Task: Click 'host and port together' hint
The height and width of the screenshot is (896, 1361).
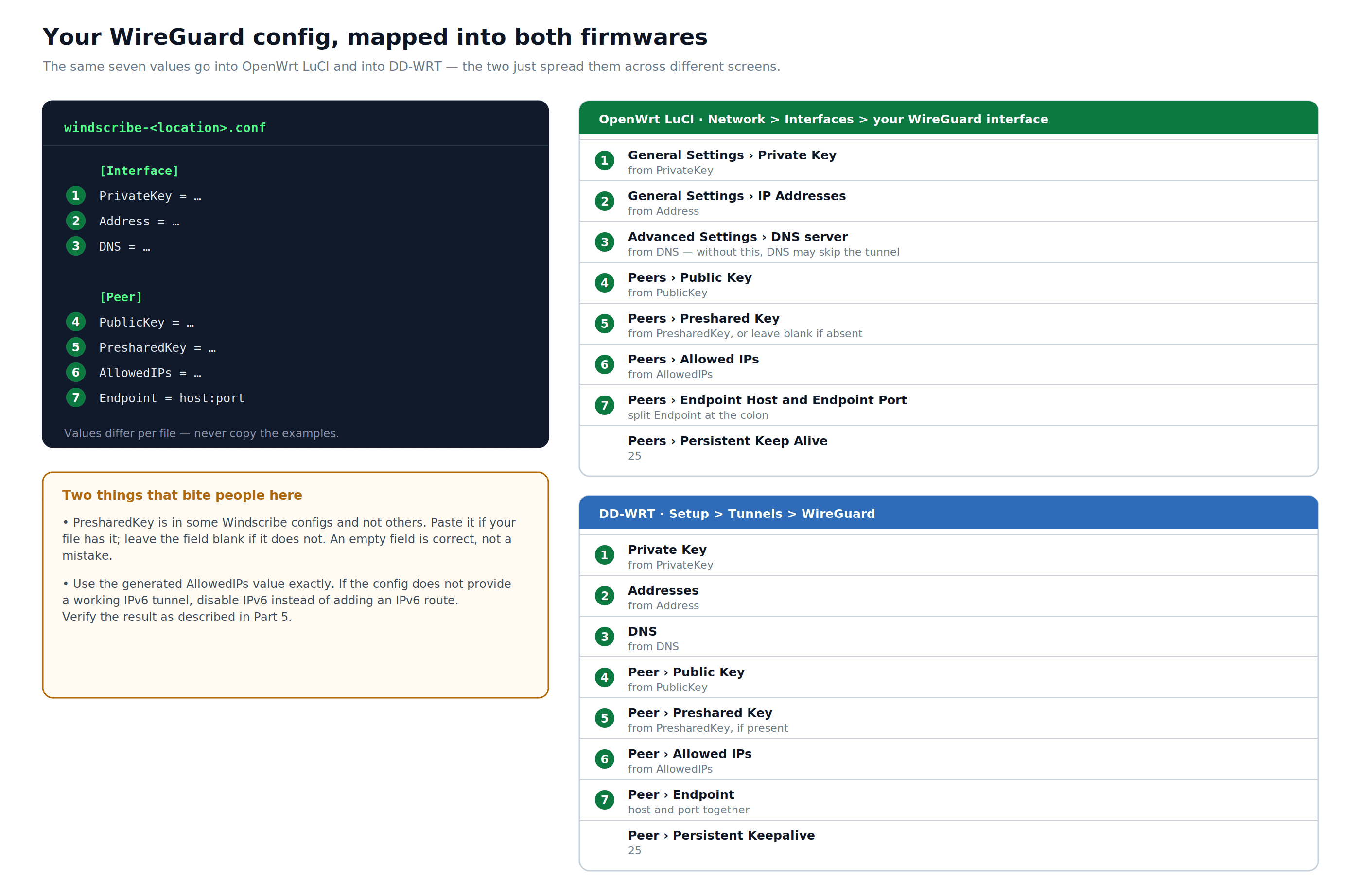Action: [x=688, y=810]
